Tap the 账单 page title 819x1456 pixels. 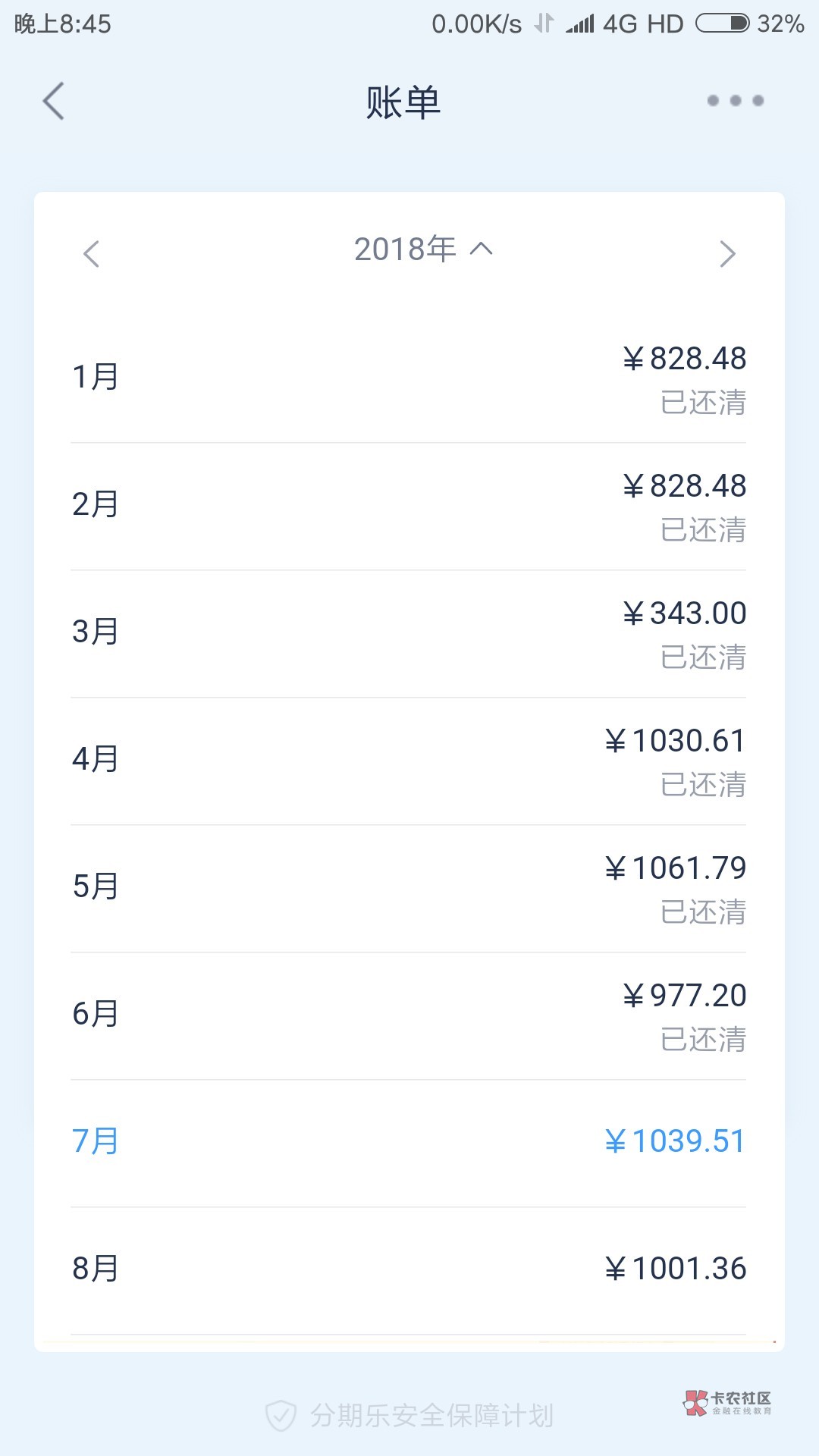[403, 102]
